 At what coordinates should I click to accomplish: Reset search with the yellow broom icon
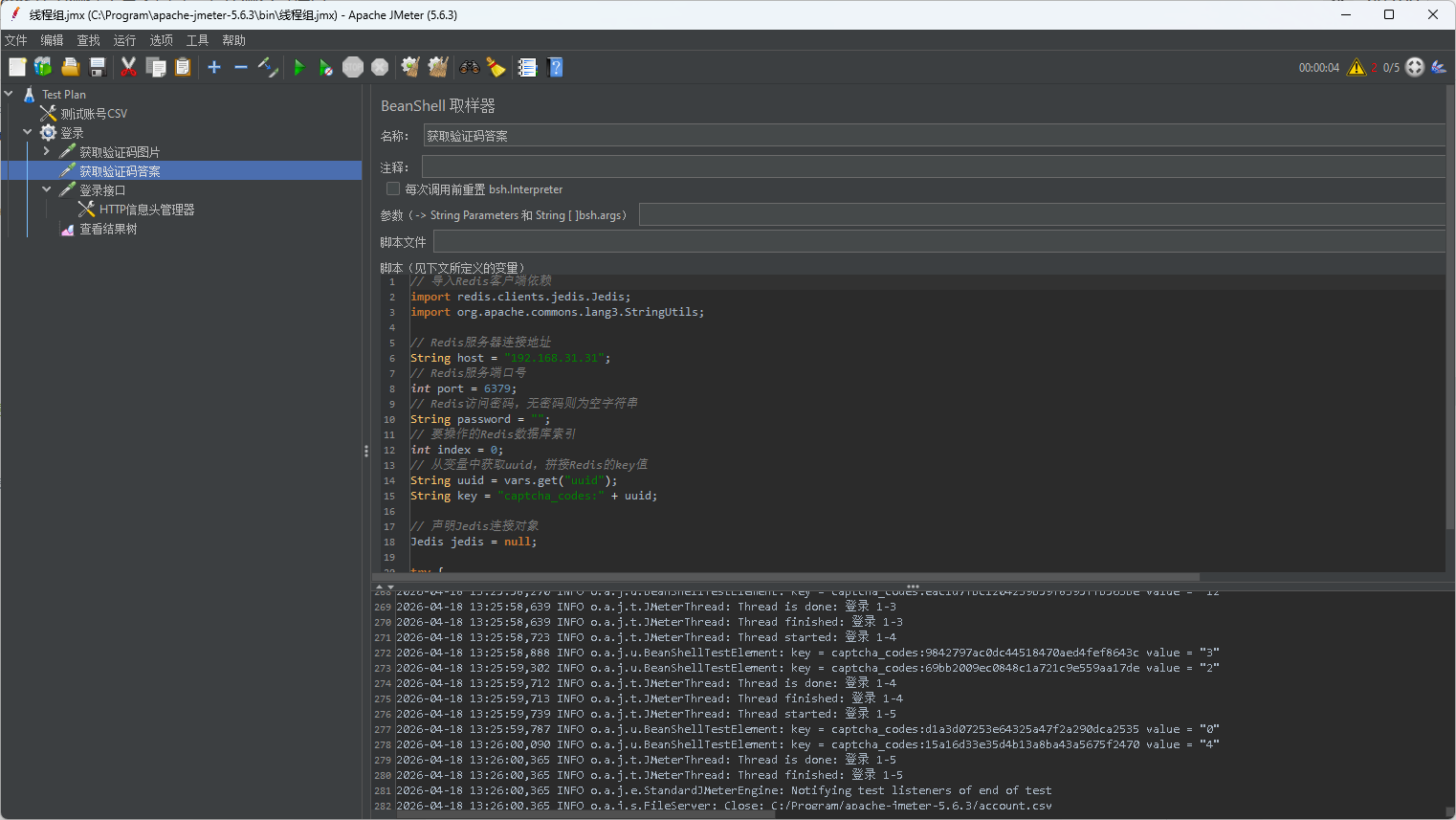pos(496,67)
